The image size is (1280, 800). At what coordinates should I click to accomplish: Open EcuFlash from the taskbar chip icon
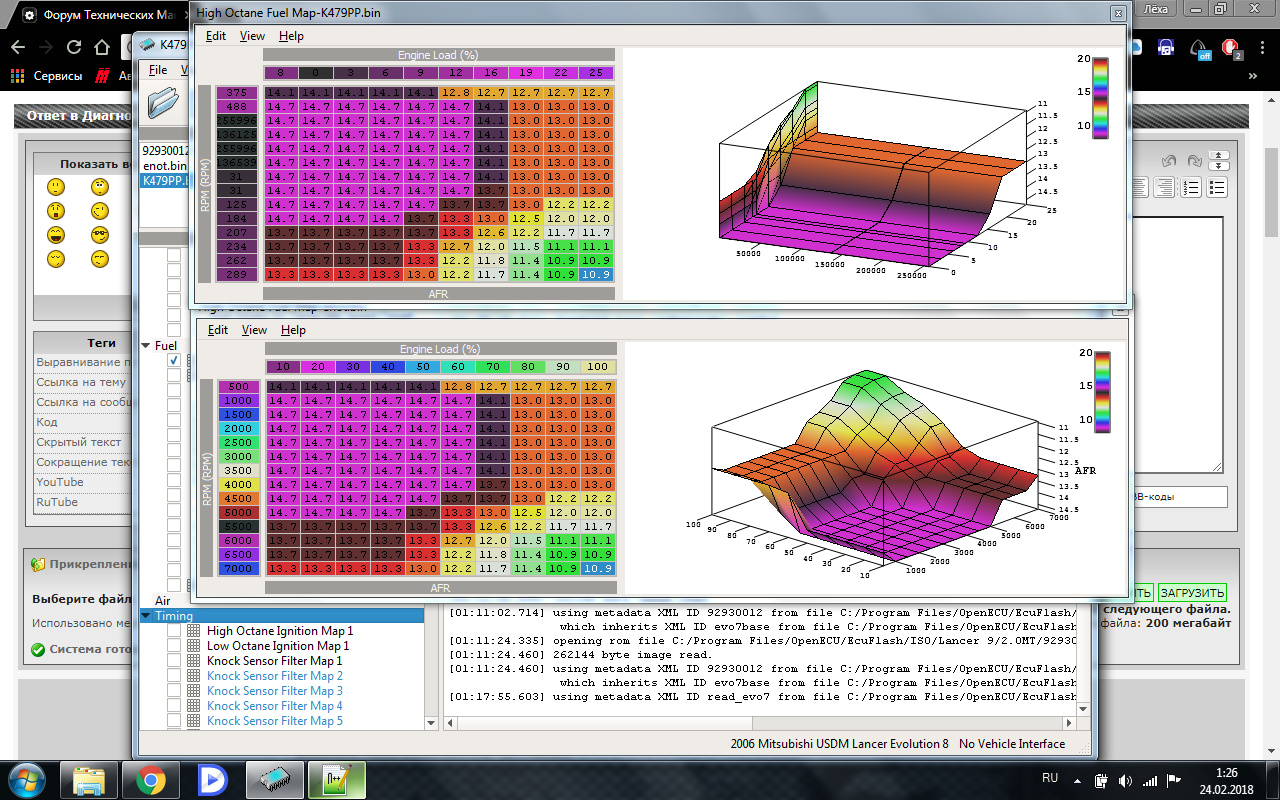coord(274,779)
